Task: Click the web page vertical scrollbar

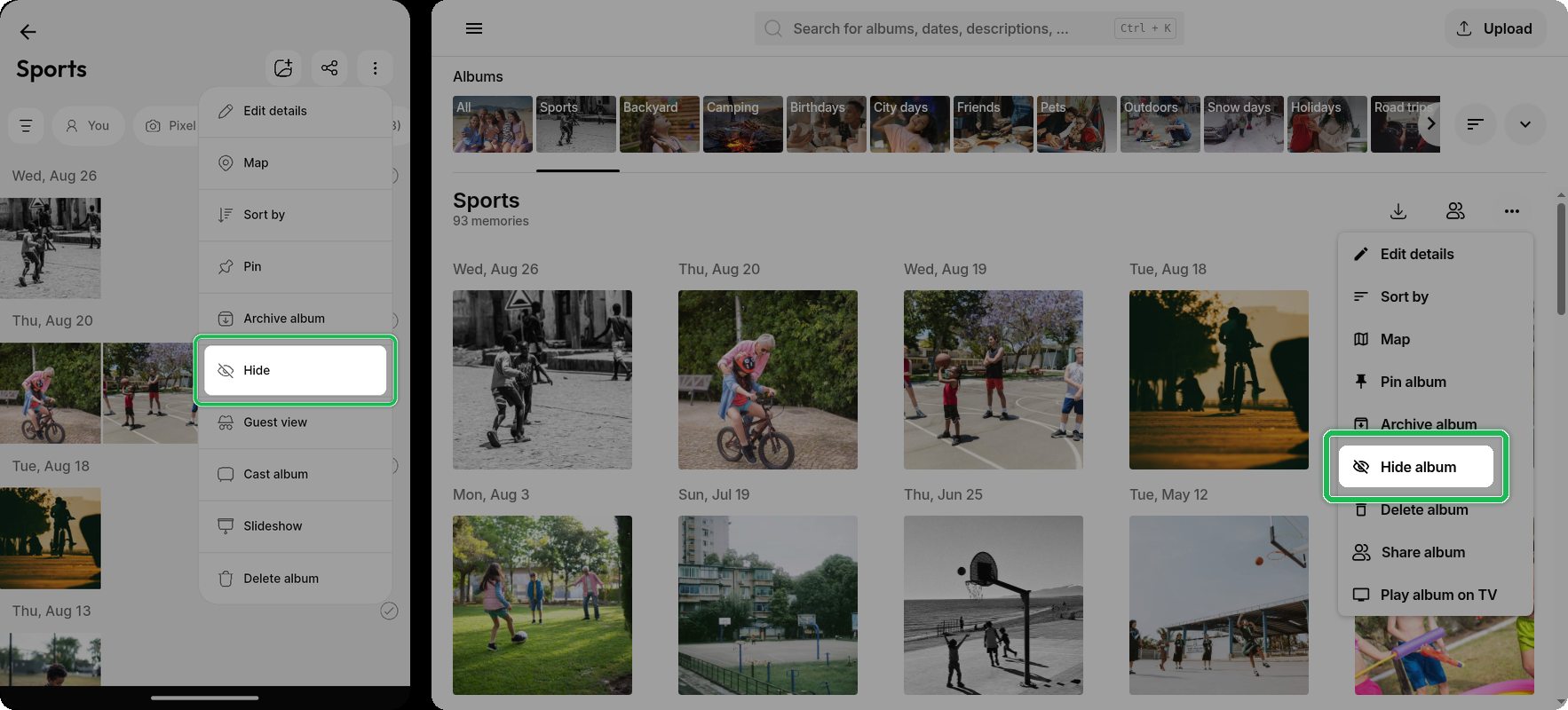Action: [1561, 258]
